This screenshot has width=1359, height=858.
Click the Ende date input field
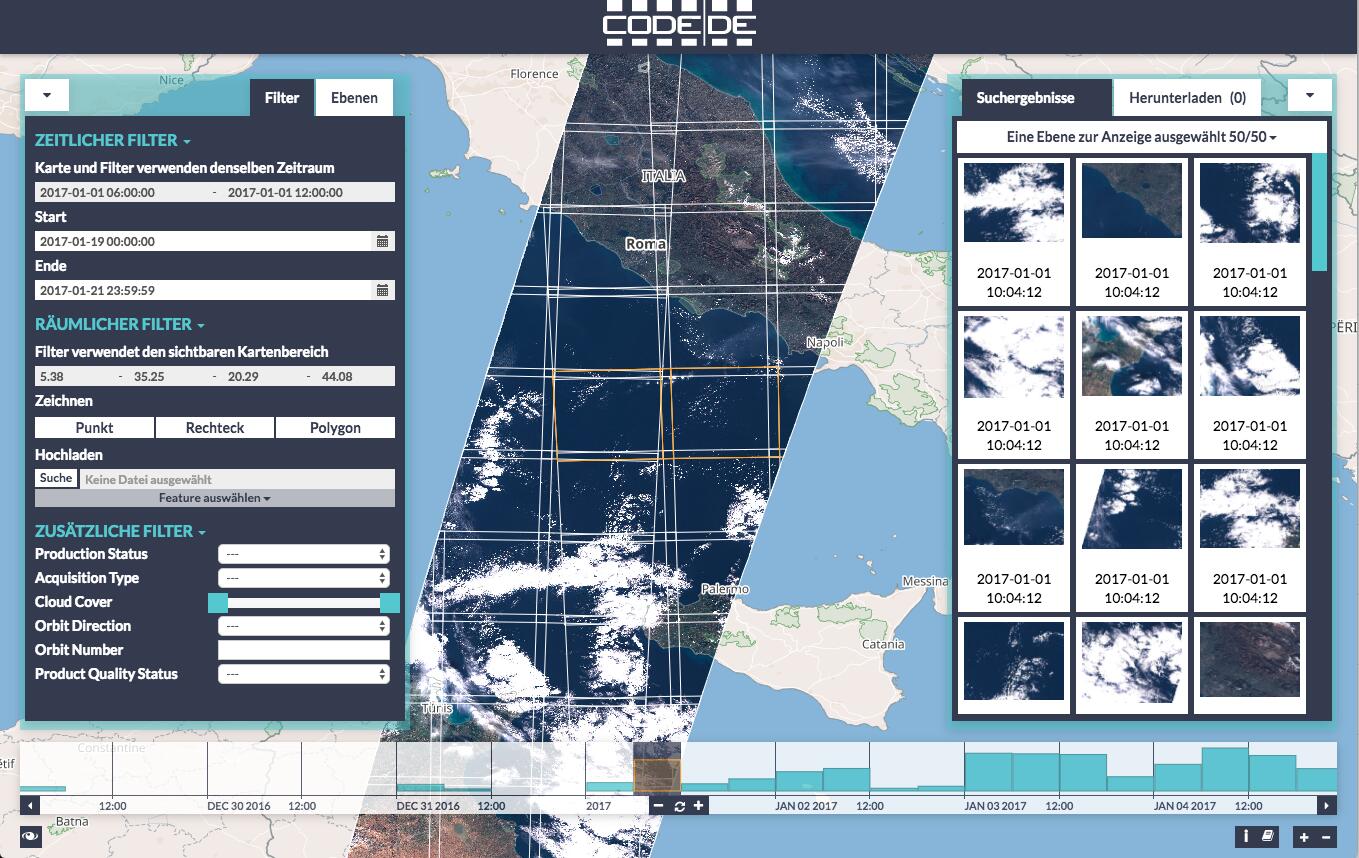205,290
